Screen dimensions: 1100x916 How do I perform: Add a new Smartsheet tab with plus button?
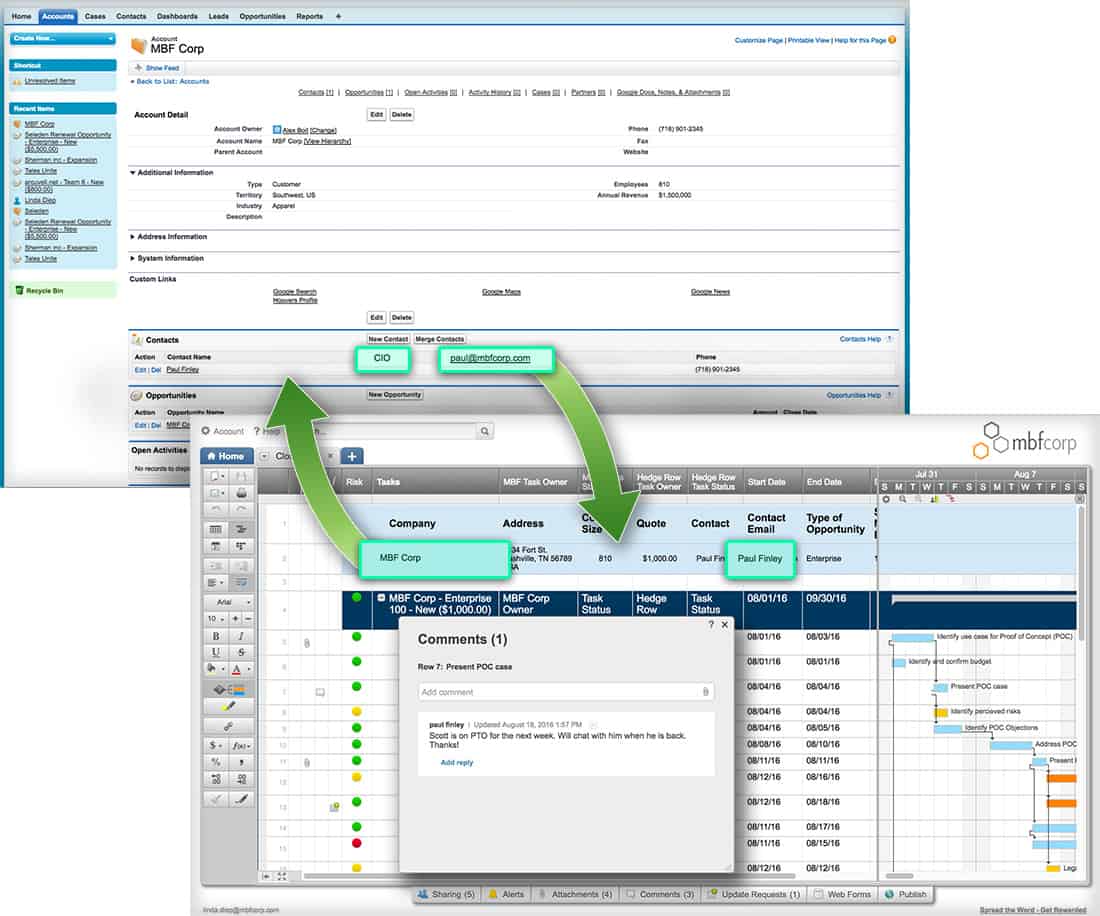point(352,456)
